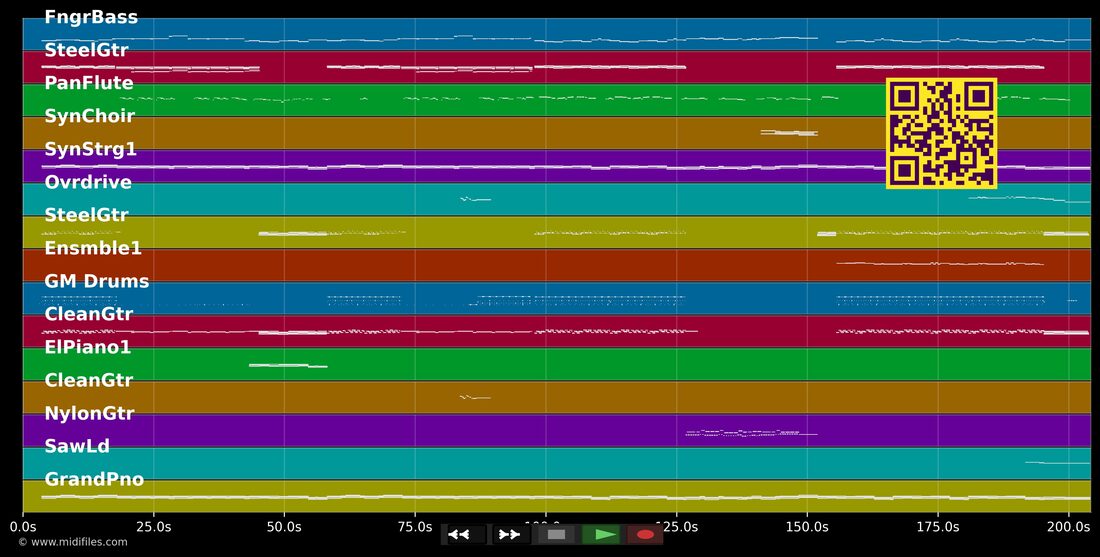Click the yellow QR code

click(x=941, y=133)
